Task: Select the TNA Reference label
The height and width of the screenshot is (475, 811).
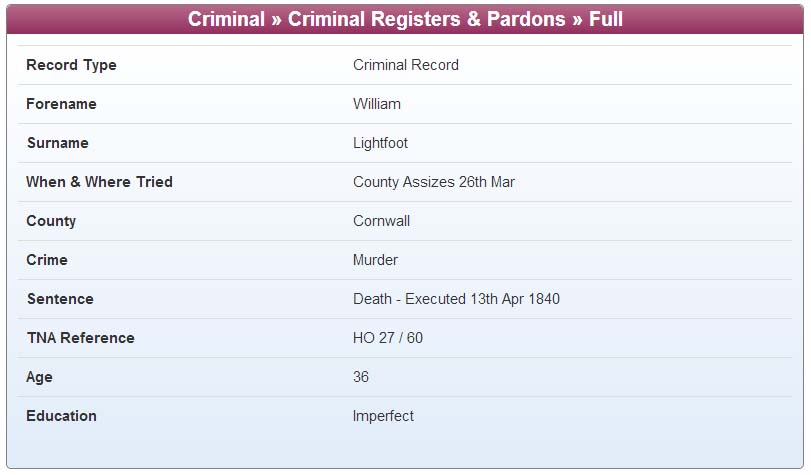Action: (81, 338)
